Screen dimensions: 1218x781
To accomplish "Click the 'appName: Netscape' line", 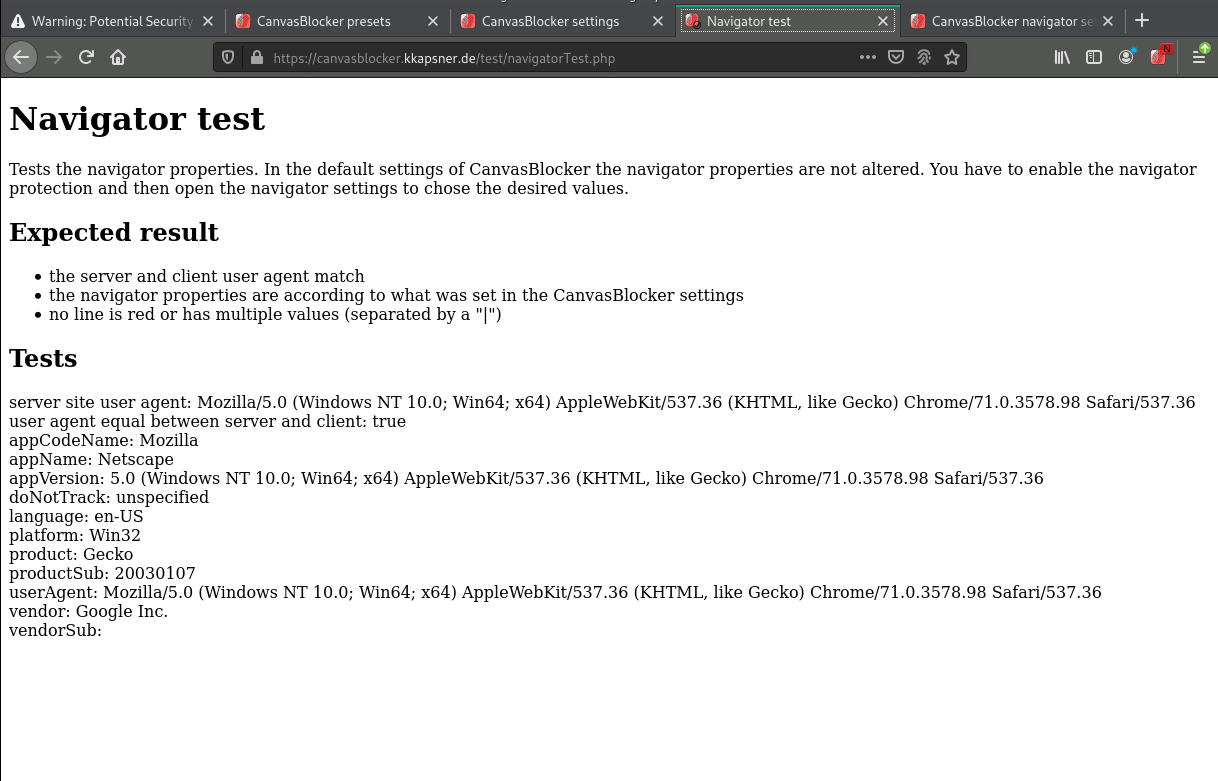I will 91,459.
